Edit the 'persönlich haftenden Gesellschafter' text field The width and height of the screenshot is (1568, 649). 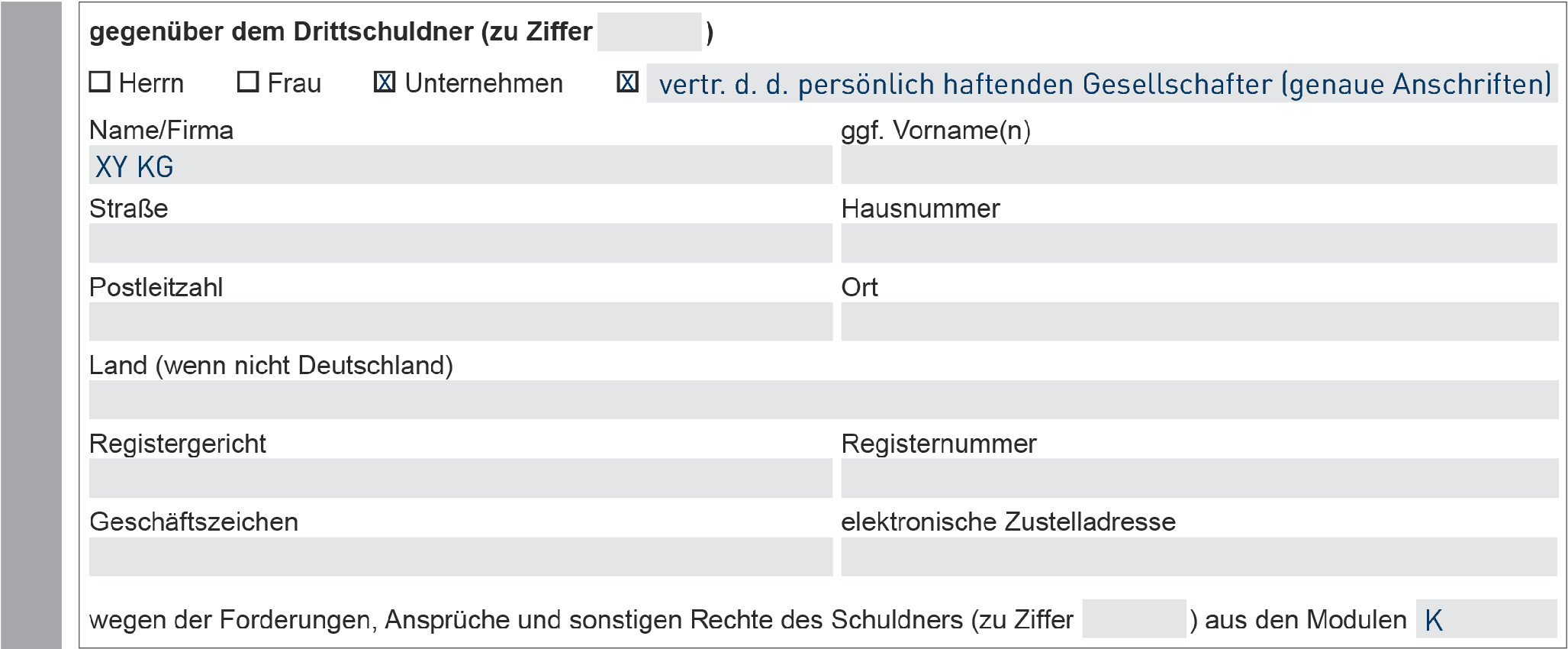pyautogui.click(x=1101, y=83)
